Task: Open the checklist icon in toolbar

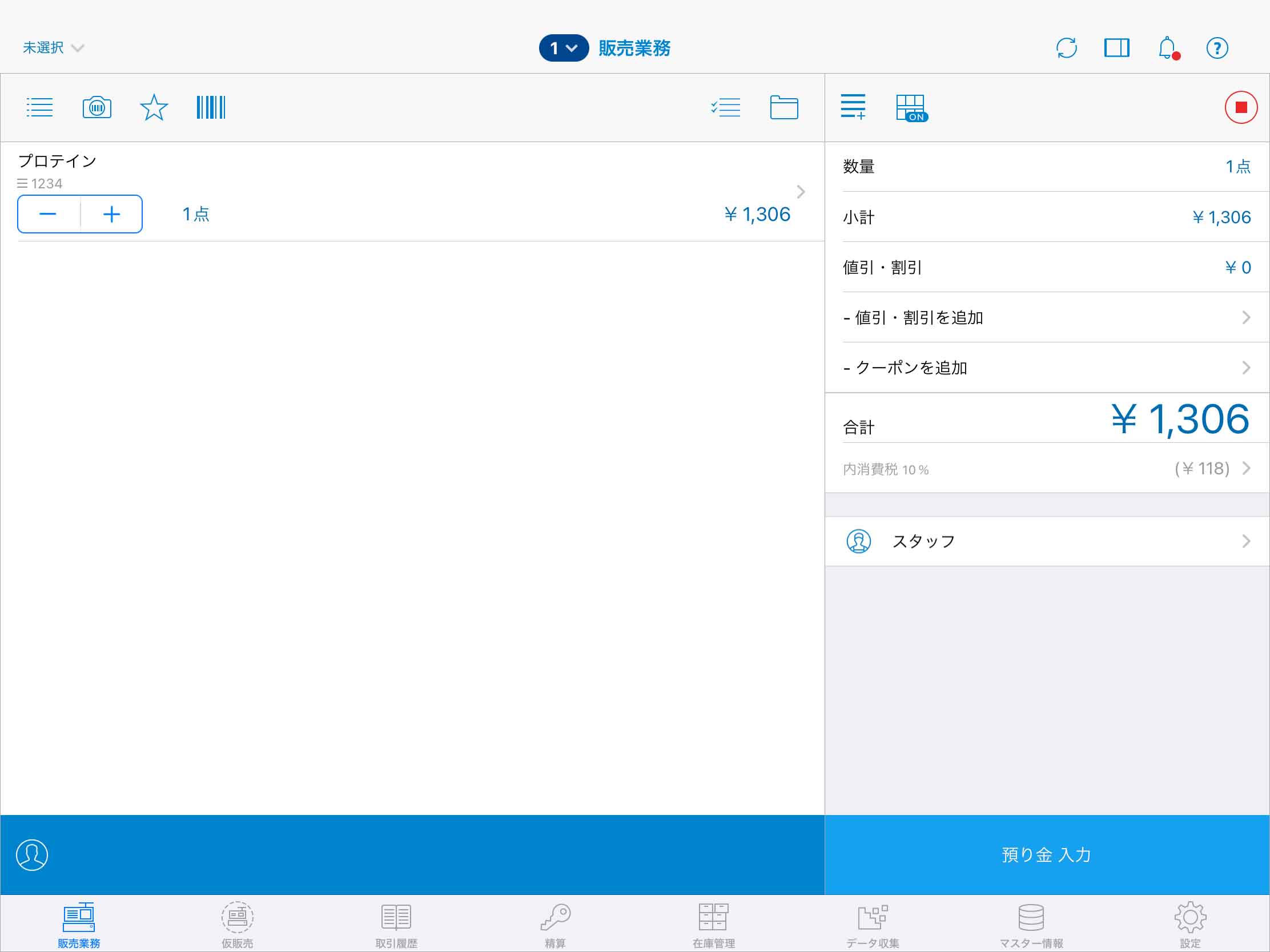Action: [x=726, y=107]
